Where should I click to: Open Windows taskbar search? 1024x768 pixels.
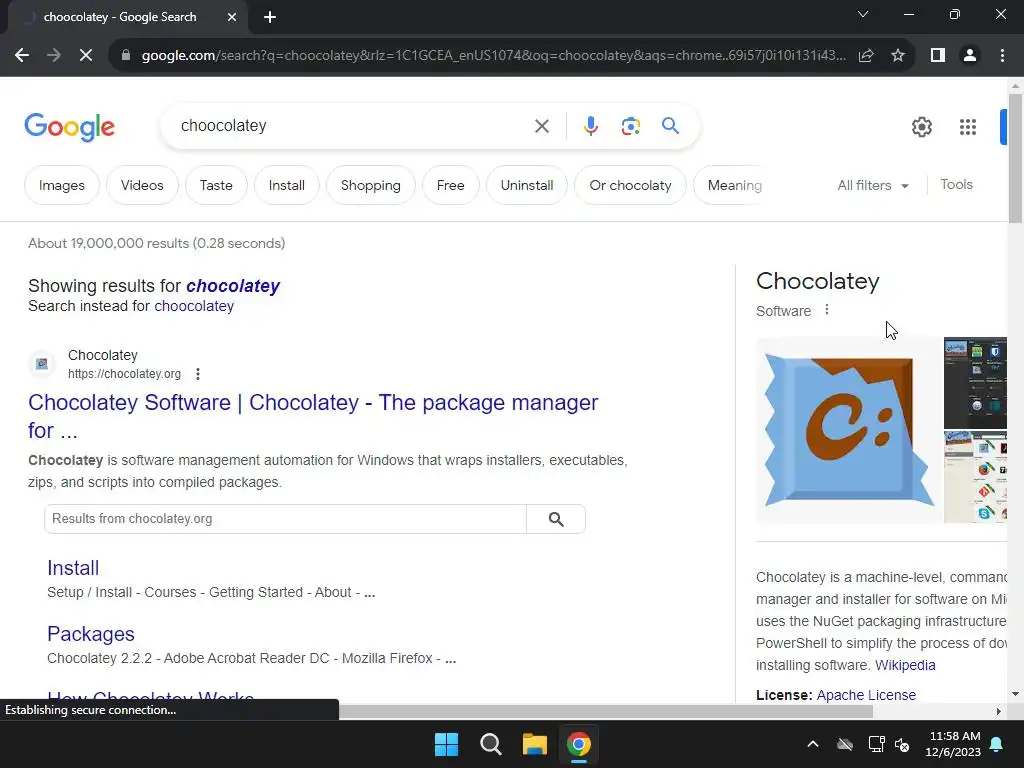pos(490,744)
